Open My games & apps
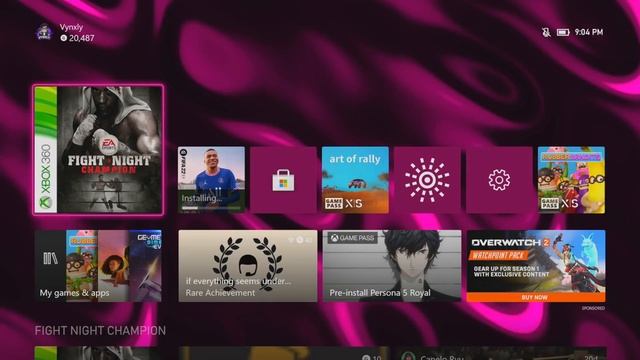Image resolution: width=640 pixels, height=360 pixels. tap(98, 266)
